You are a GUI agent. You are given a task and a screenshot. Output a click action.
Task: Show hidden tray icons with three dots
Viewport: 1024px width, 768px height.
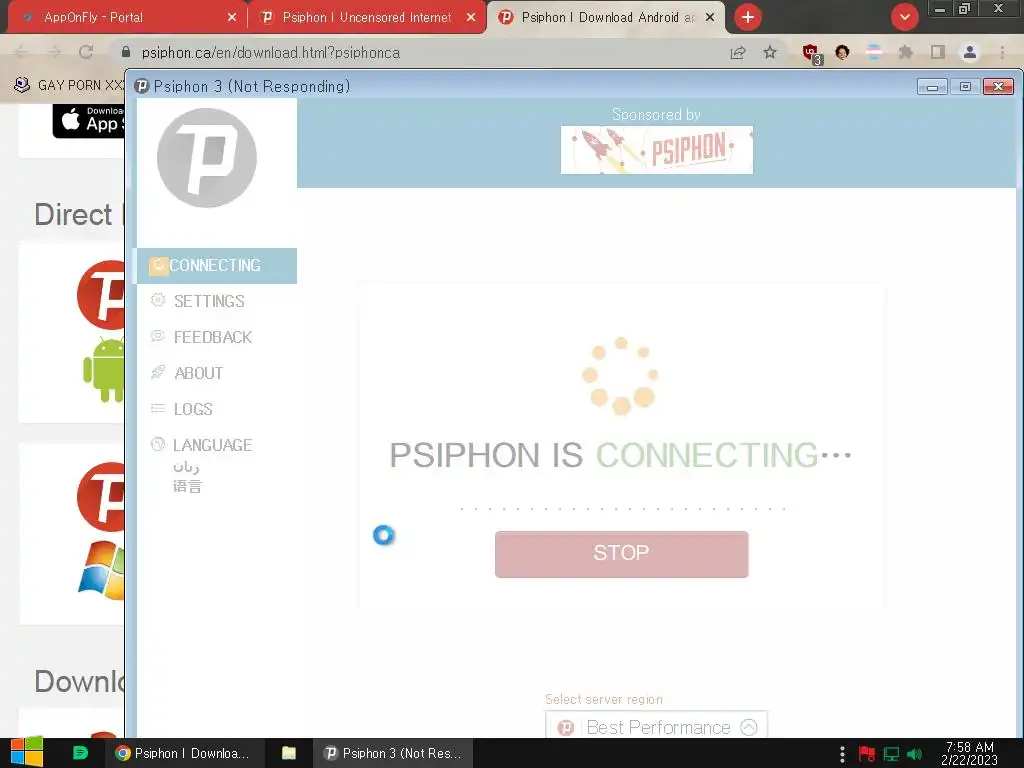point(842,754)
